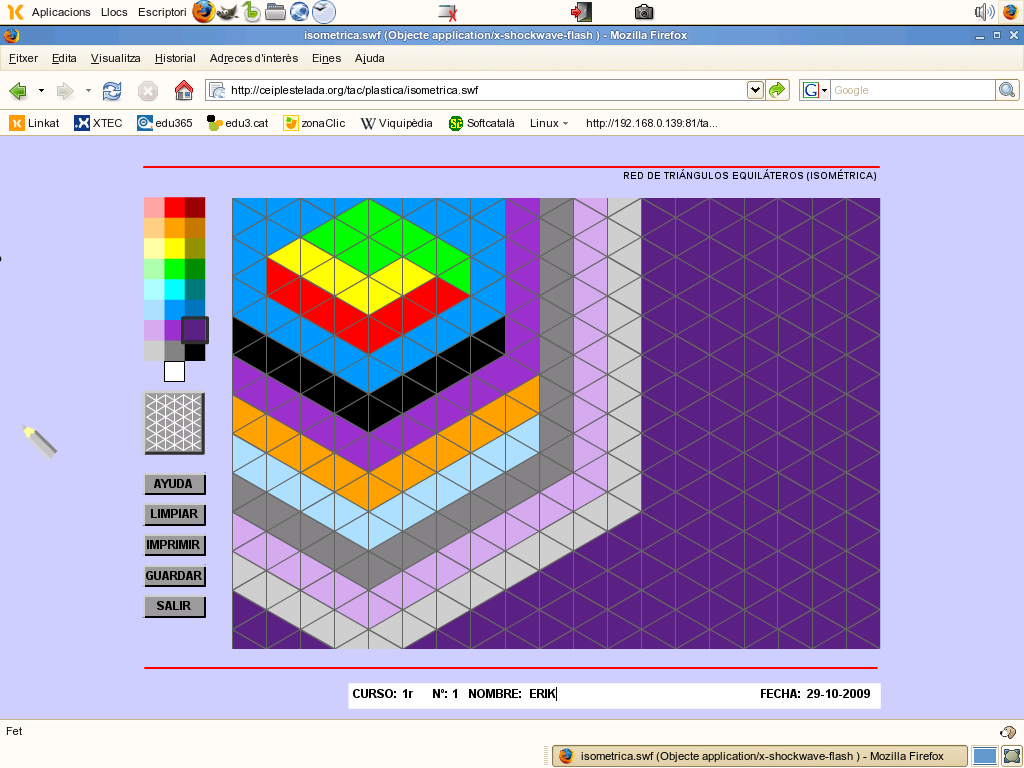Screen dimensions: 1024x768
Task: Click the GUARDAR button
Action: pyautogui.click(x=174, y=575)
